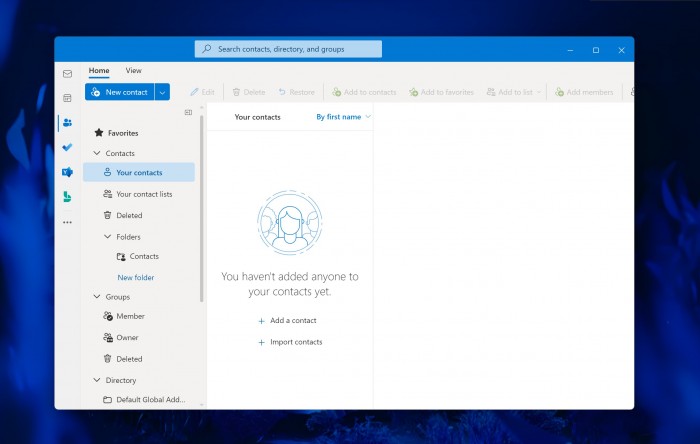Click the star icon beside Favorites
700x444 pixels.
(98, 133)
